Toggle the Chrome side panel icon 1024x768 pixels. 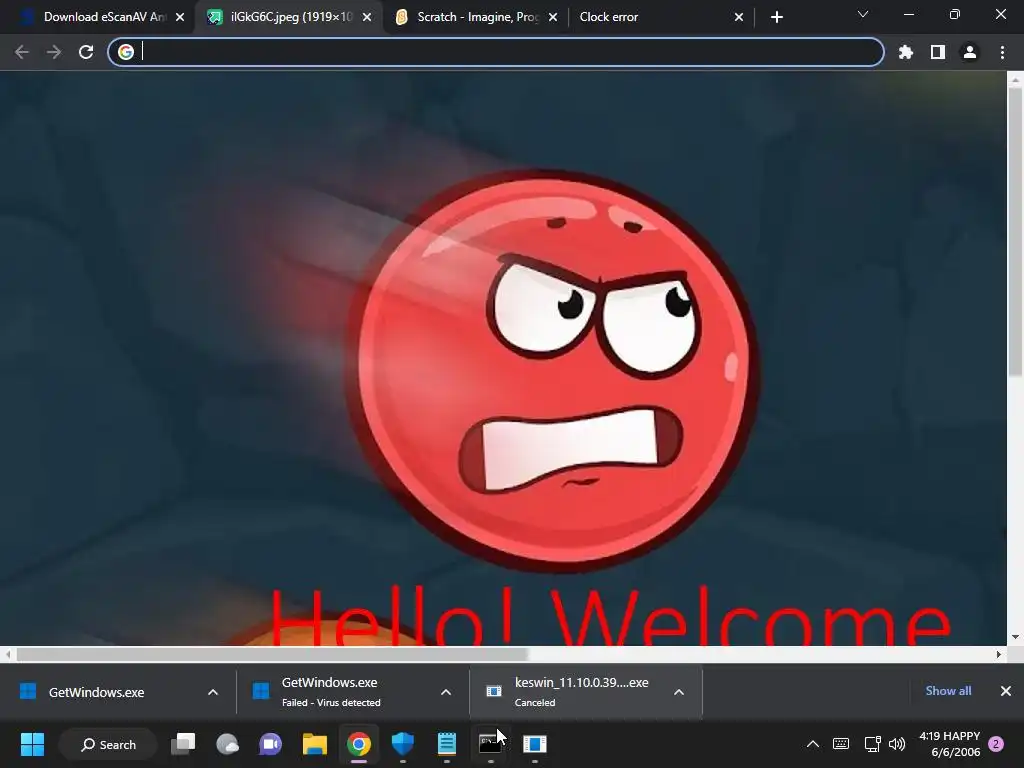tap(938, 52)
